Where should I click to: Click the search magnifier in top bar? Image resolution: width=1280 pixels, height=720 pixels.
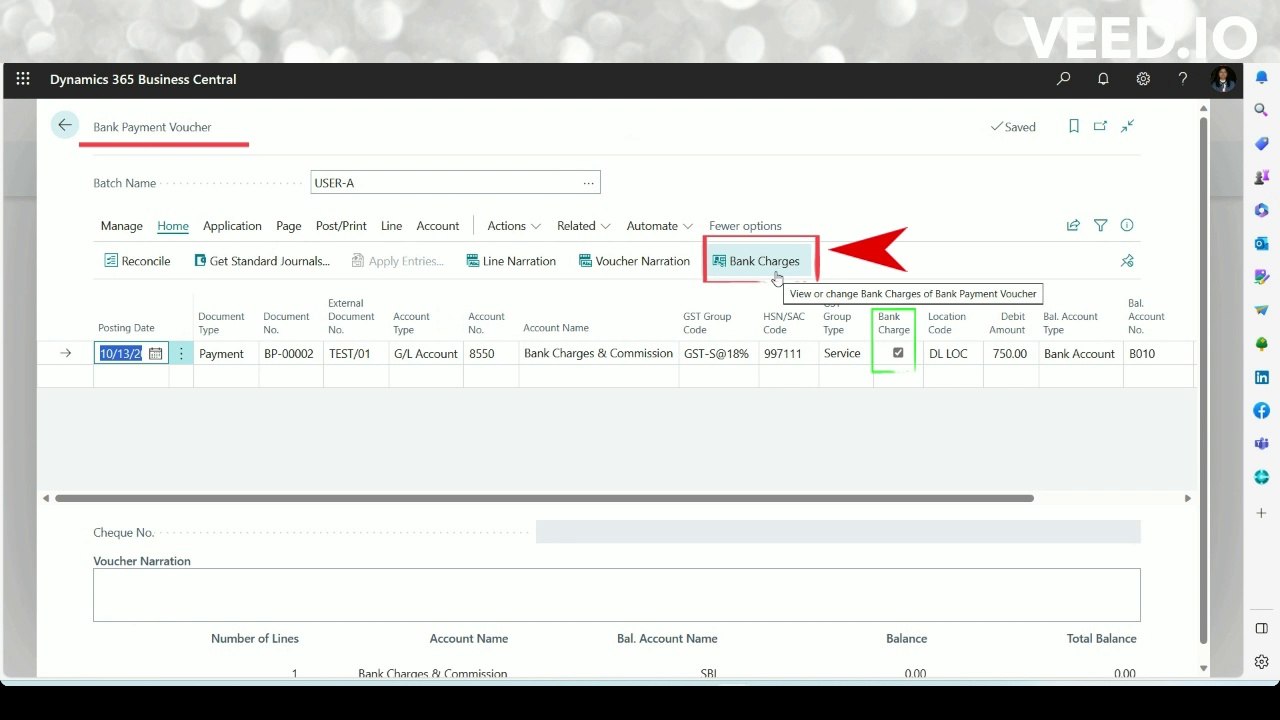1063,79
